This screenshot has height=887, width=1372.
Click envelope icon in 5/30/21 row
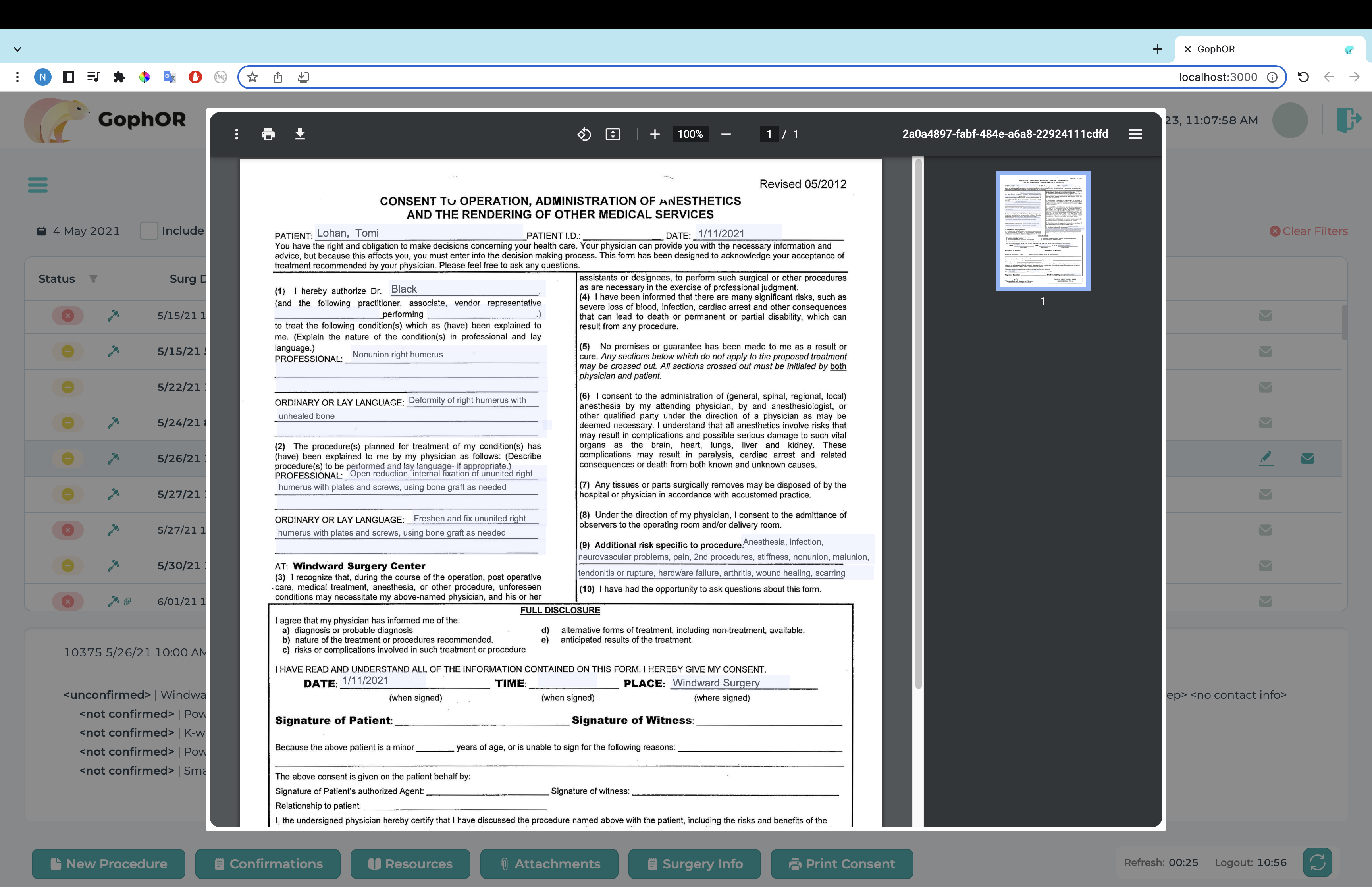click(x=1265, y=566)
